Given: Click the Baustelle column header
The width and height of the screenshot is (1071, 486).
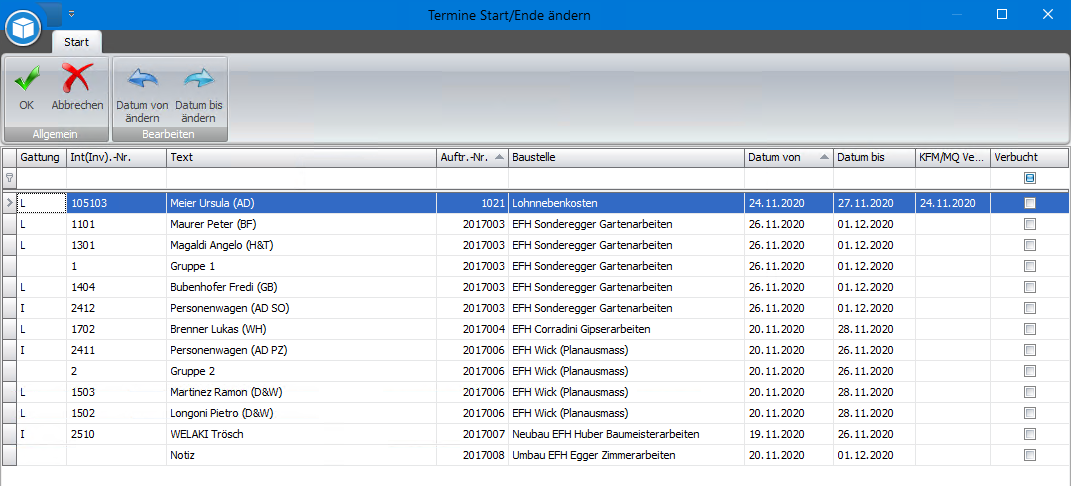Looking at the screenshot, I should [626, 157].
